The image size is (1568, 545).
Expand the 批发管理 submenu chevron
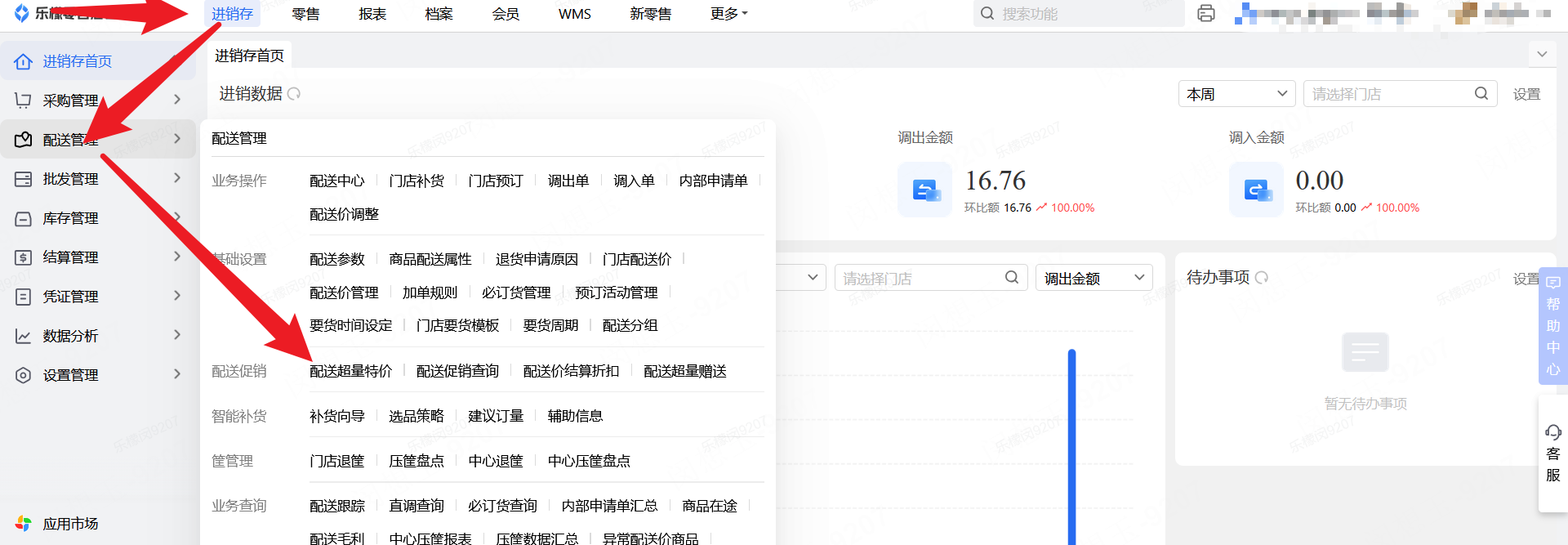click(x=177, y=178)
